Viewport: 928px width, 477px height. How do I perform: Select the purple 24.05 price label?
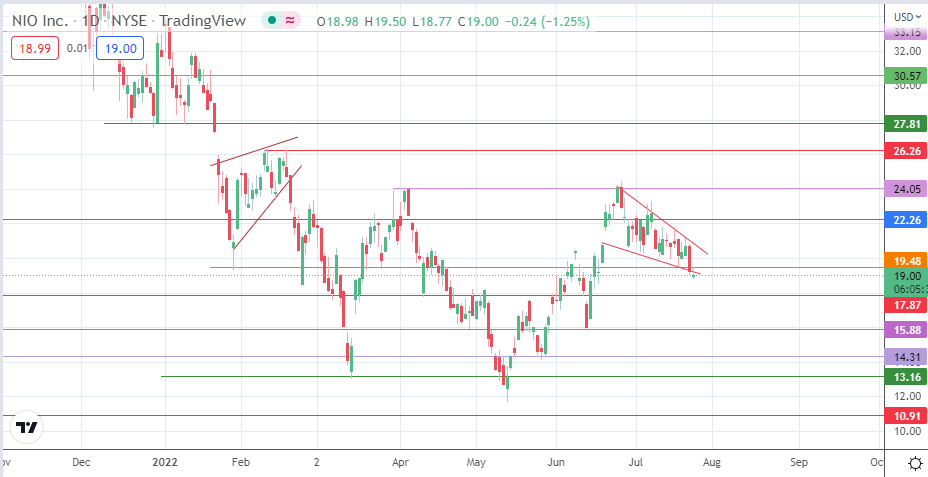(x=905, y=189)
